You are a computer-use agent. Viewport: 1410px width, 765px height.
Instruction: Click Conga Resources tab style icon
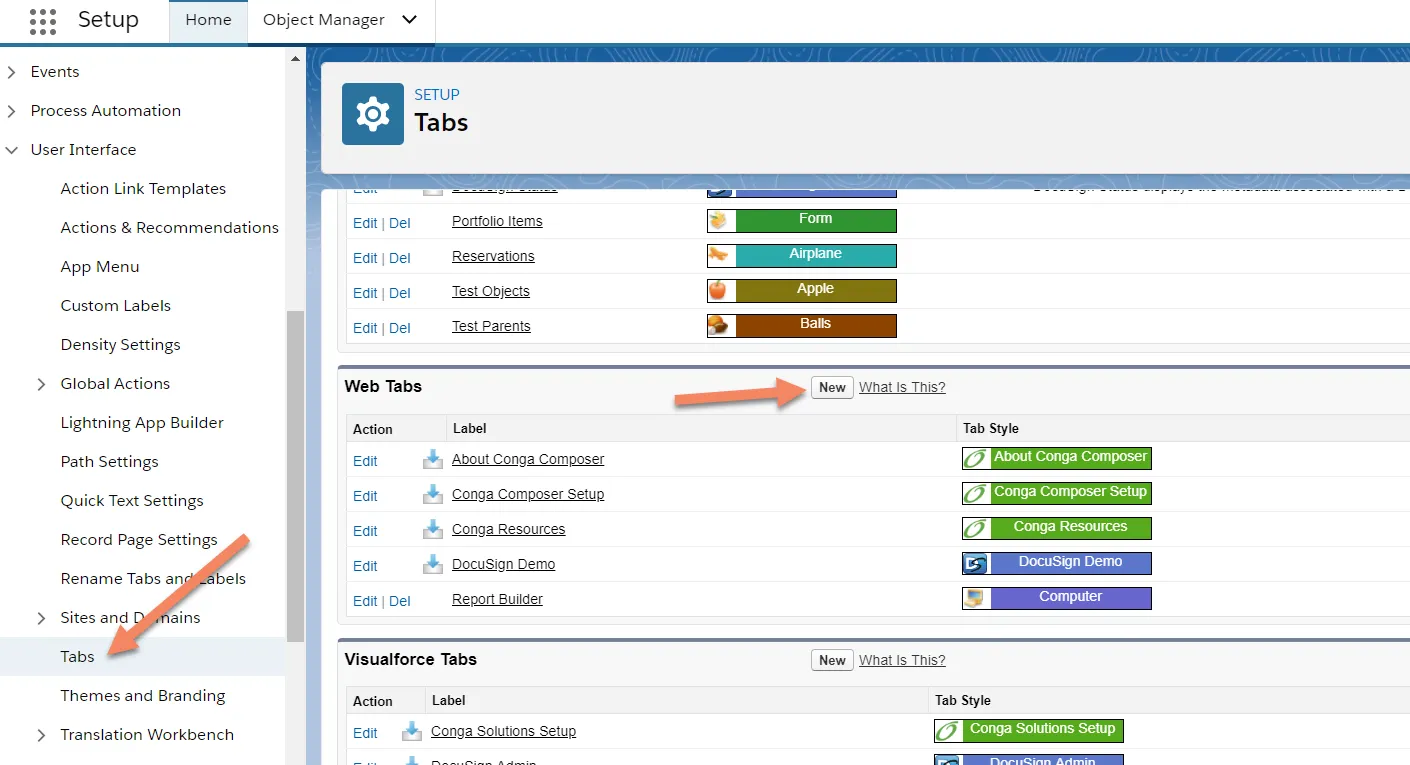tap(976, 528)
